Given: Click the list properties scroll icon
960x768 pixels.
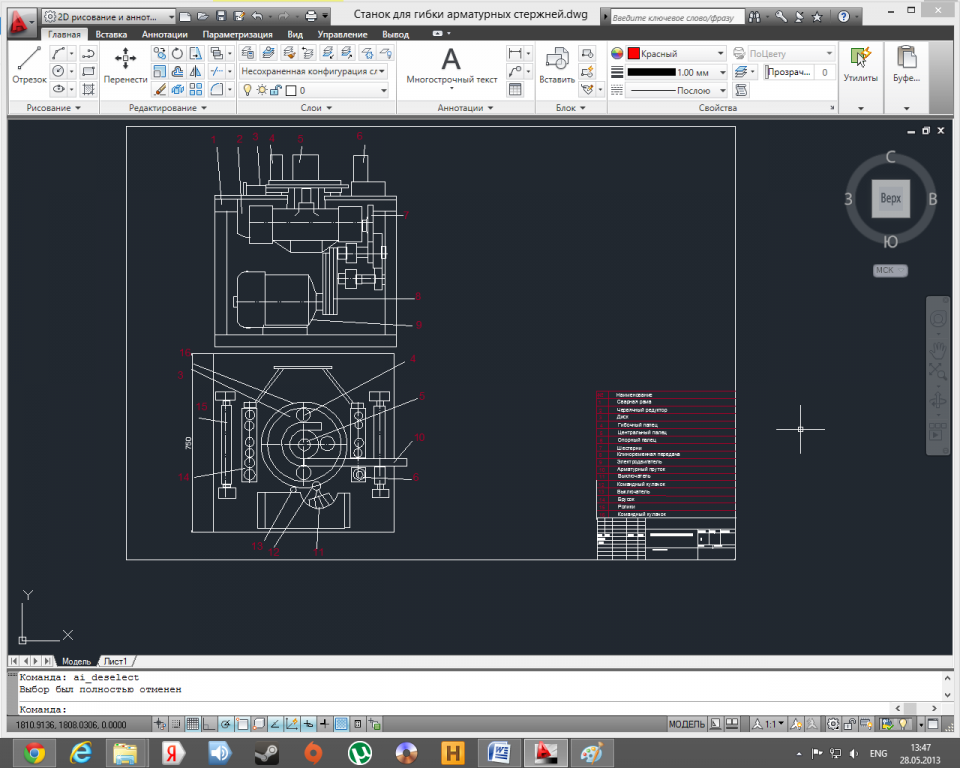Looking at the screenshot, I should click(x=741, y=91).
